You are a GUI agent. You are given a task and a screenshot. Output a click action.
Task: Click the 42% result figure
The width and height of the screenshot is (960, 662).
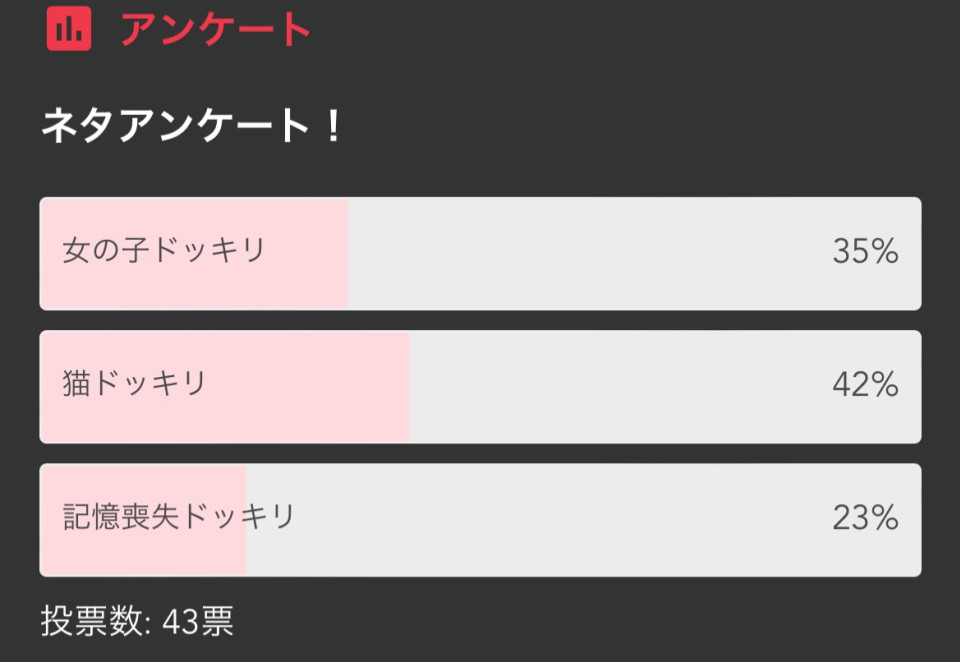point(865,385)
